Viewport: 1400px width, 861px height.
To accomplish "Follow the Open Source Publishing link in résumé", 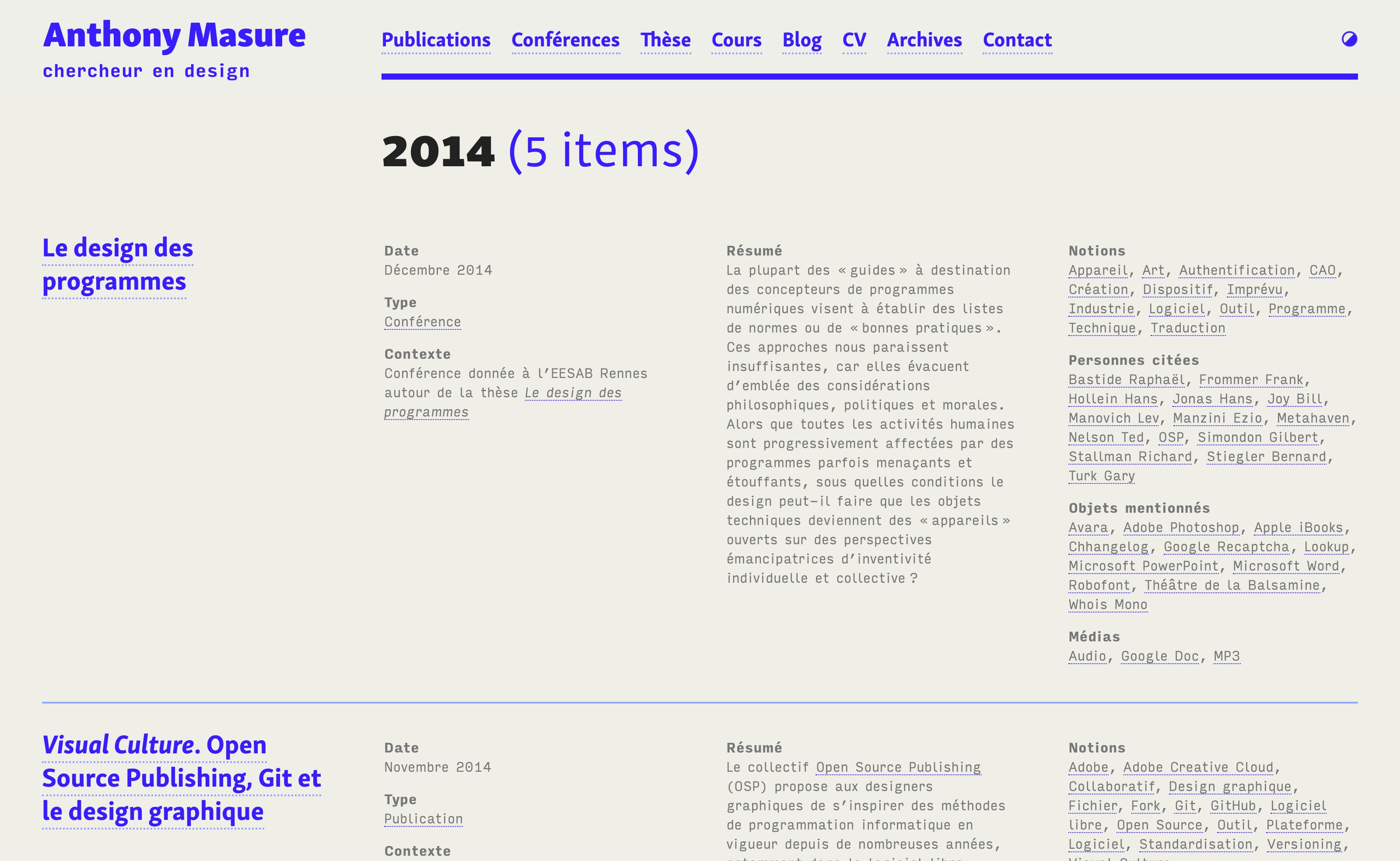I will (898, 767).
